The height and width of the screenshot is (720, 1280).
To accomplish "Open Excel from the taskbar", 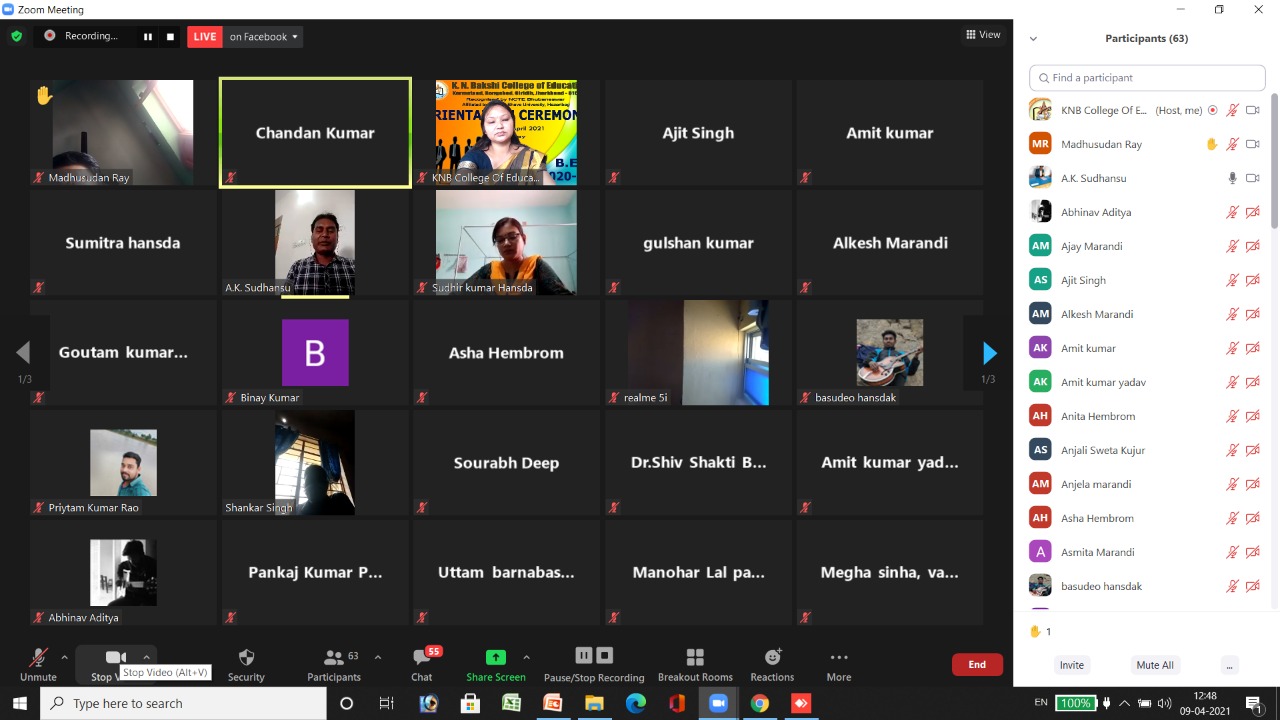I will (x=511, y=703).
